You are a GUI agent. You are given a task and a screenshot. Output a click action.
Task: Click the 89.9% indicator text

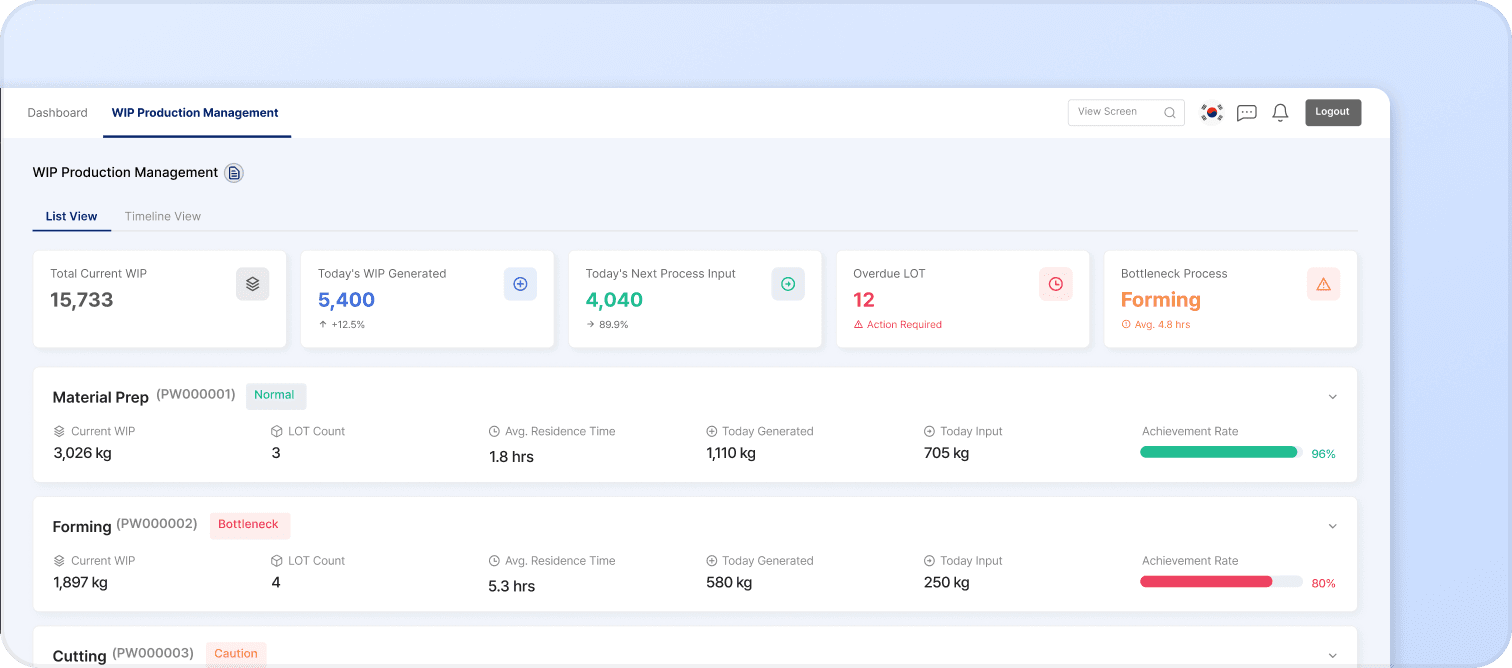pos(614,325)
